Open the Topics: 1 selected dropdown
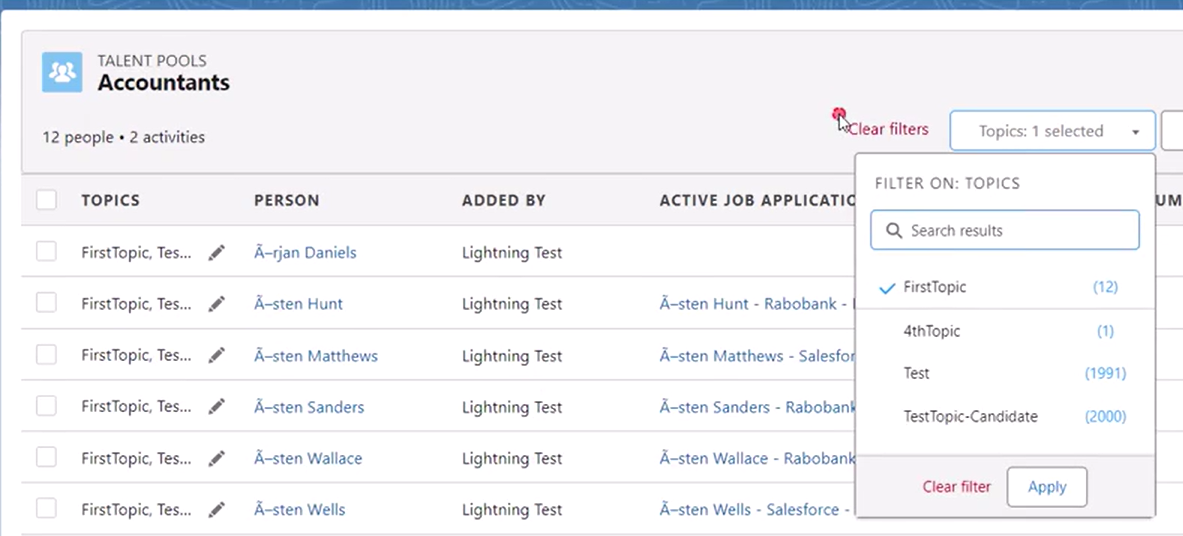This screenshot has width=1183, height=536. point(1052,131)
